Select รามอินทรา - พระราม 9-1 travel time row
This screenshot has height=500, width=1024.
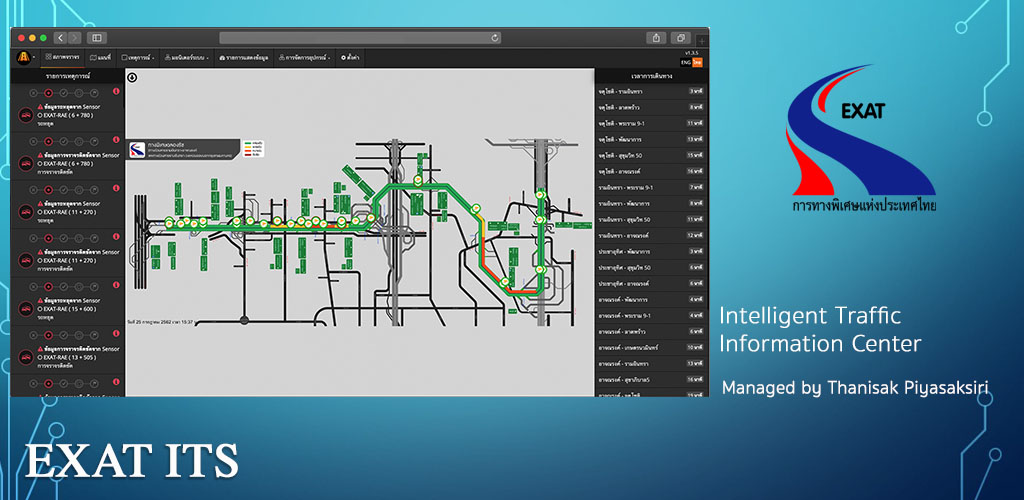pos(651,187)
